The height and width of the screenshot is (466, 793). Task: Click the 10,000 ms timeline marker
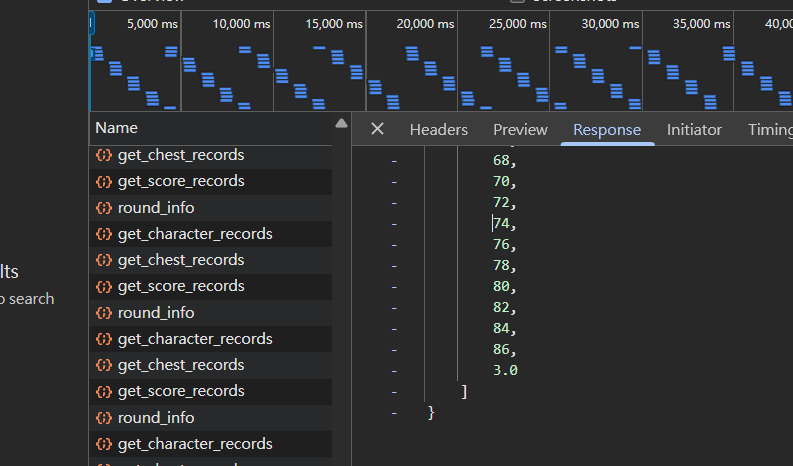tap(241, 24)
